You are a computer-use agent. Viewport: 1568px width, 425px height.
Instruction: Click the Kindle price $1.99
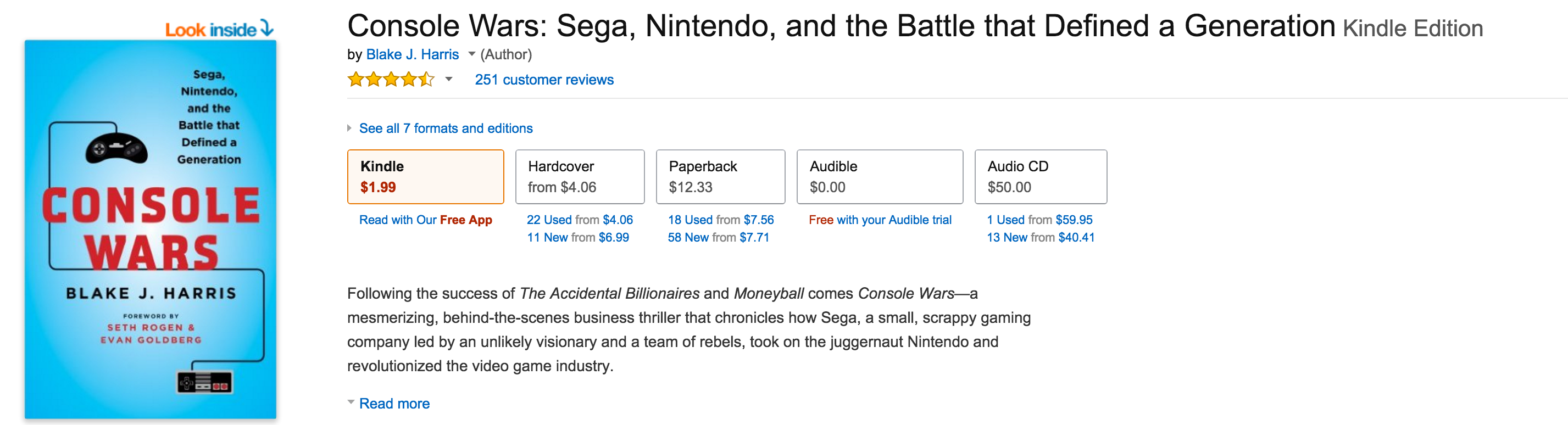point(378,188)
